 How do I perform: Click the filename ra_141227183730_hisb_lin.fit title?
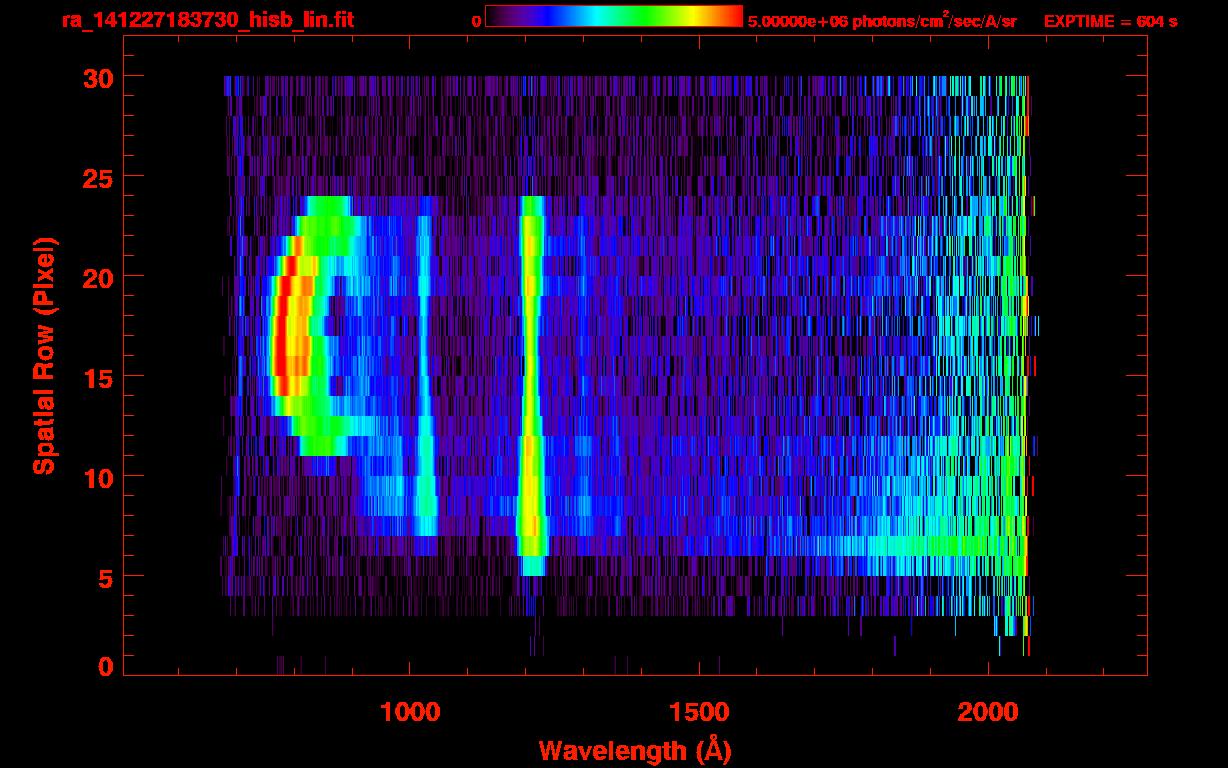(207, 19)
